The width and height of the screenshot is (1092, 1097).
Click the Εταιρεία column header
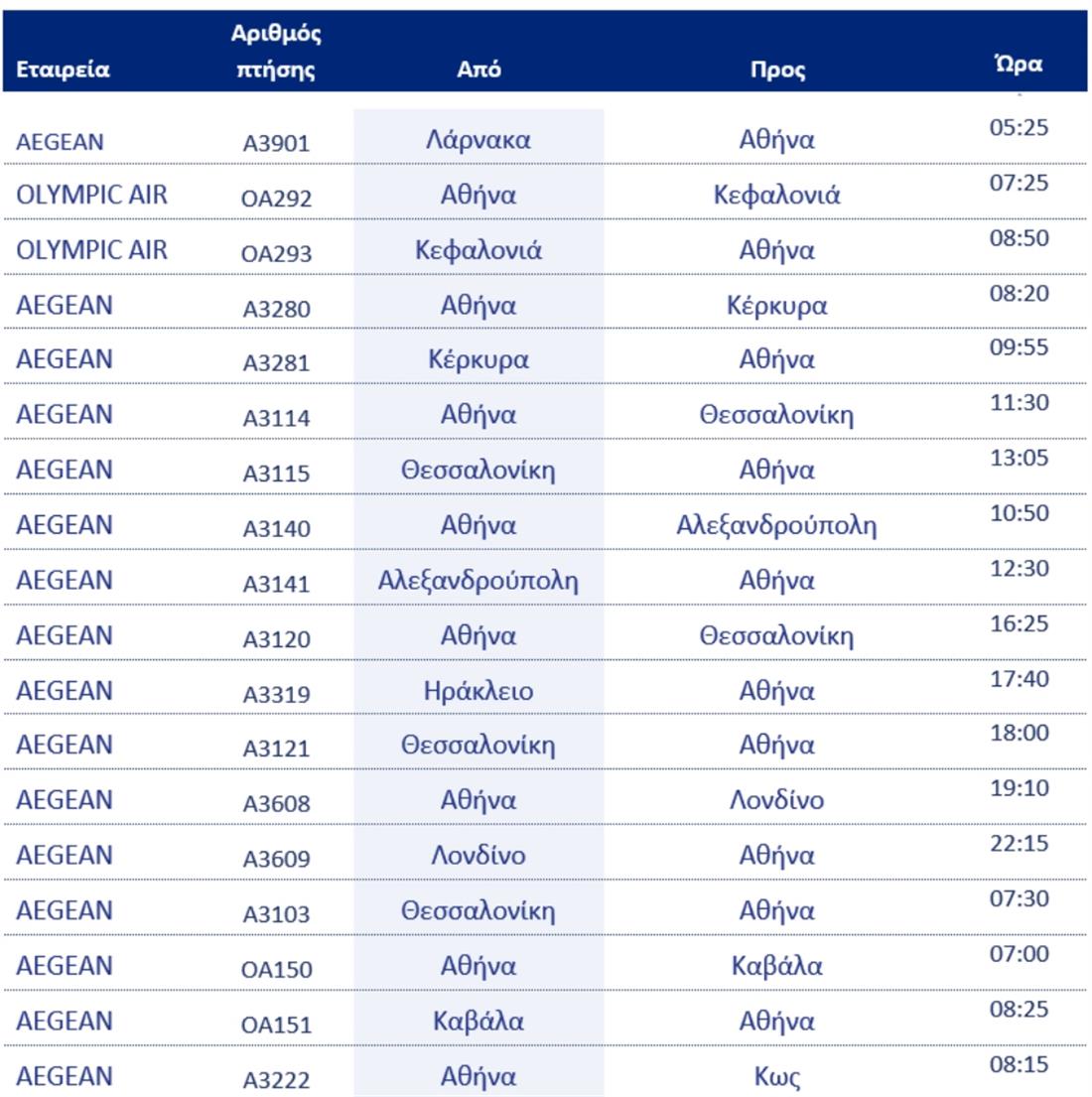pyautogui.click(x=63, y=69)
